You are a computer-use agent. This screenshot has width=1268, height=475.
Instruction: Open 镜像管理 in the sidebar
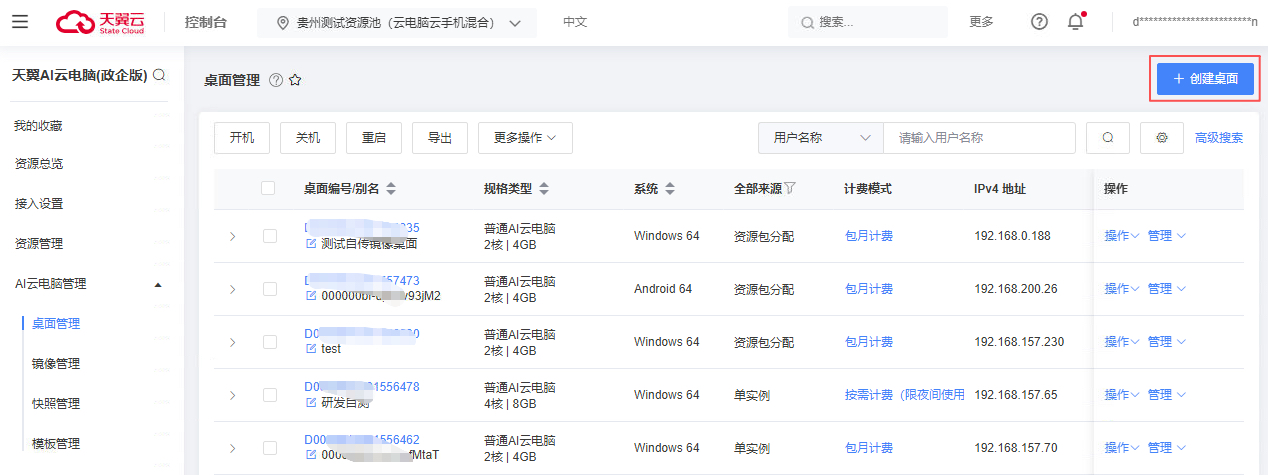point(56,364)
